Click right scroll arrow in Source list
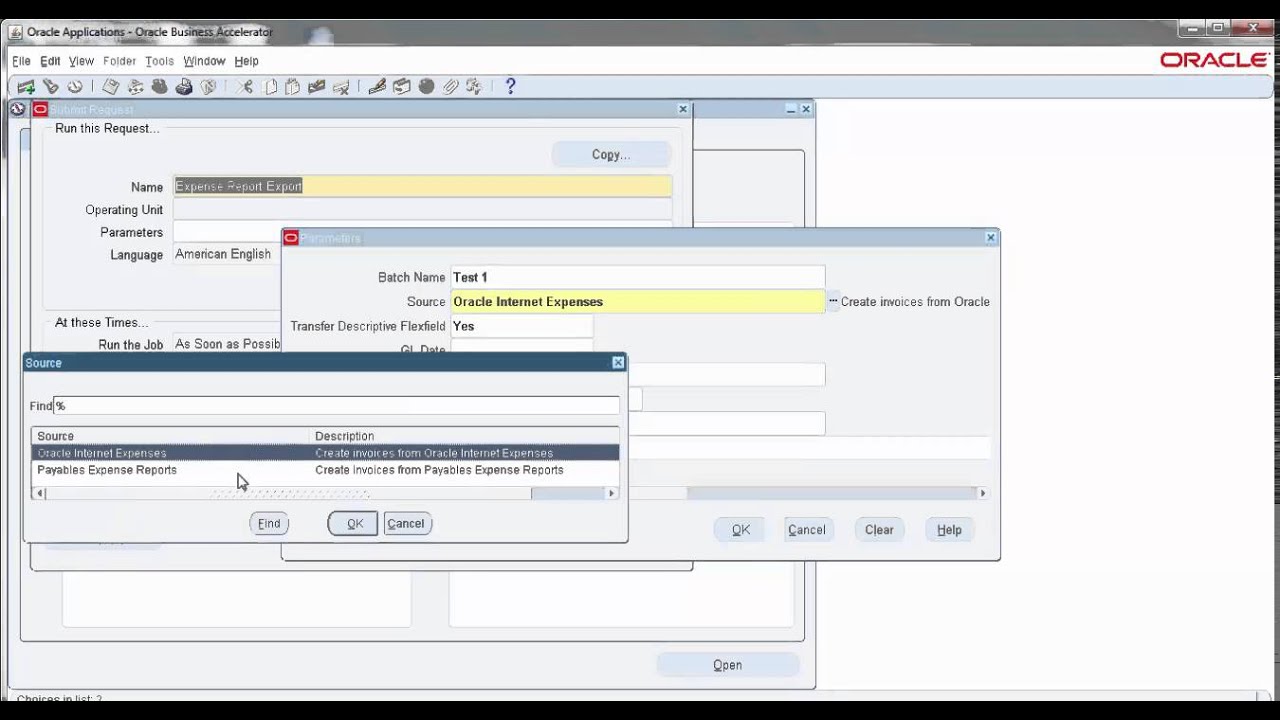Image resolution: width=1280 pixels, height=720 pixels. [611, 493]
